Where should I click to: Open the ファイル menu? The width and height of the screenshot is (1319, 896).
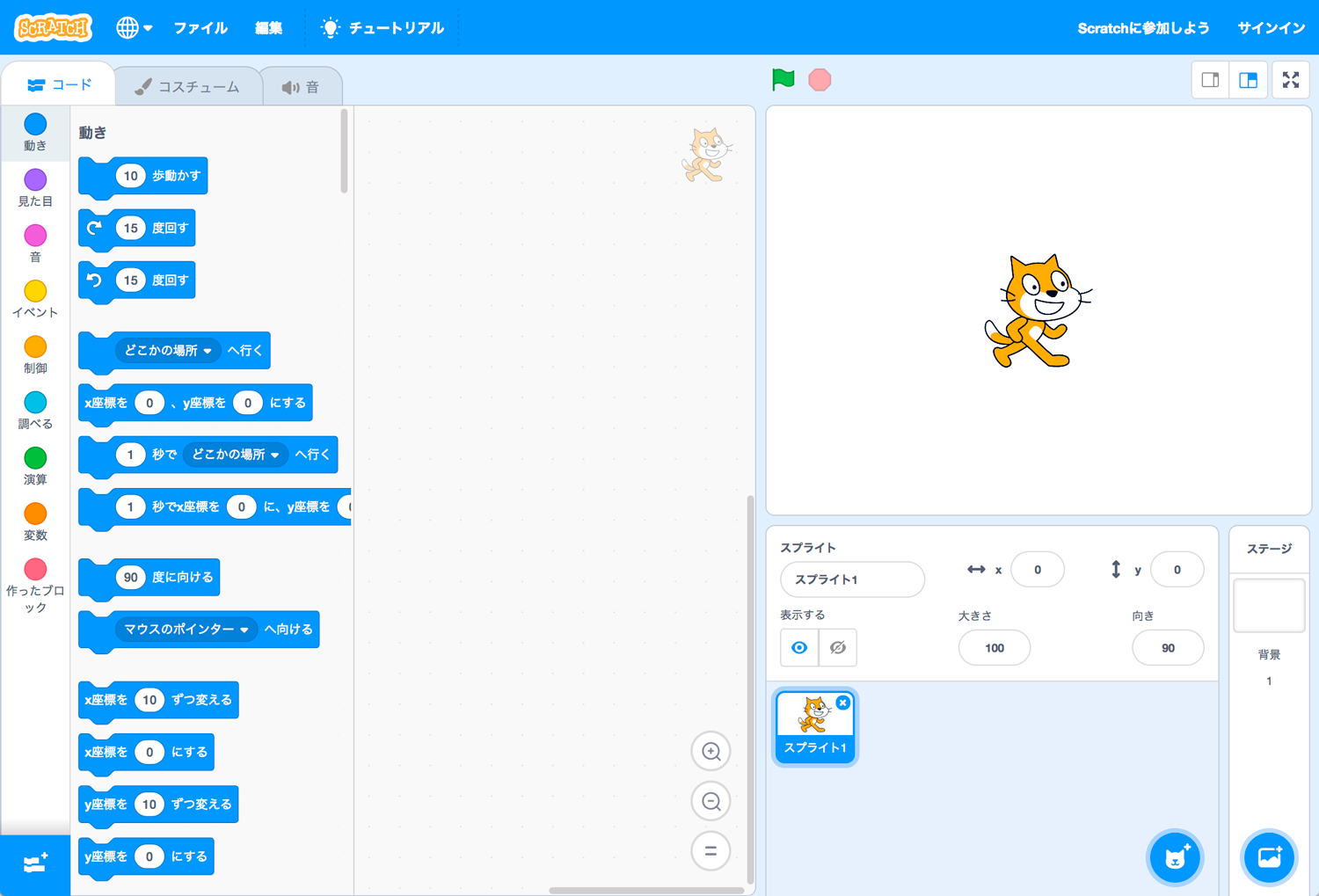[x=200, y=27]
